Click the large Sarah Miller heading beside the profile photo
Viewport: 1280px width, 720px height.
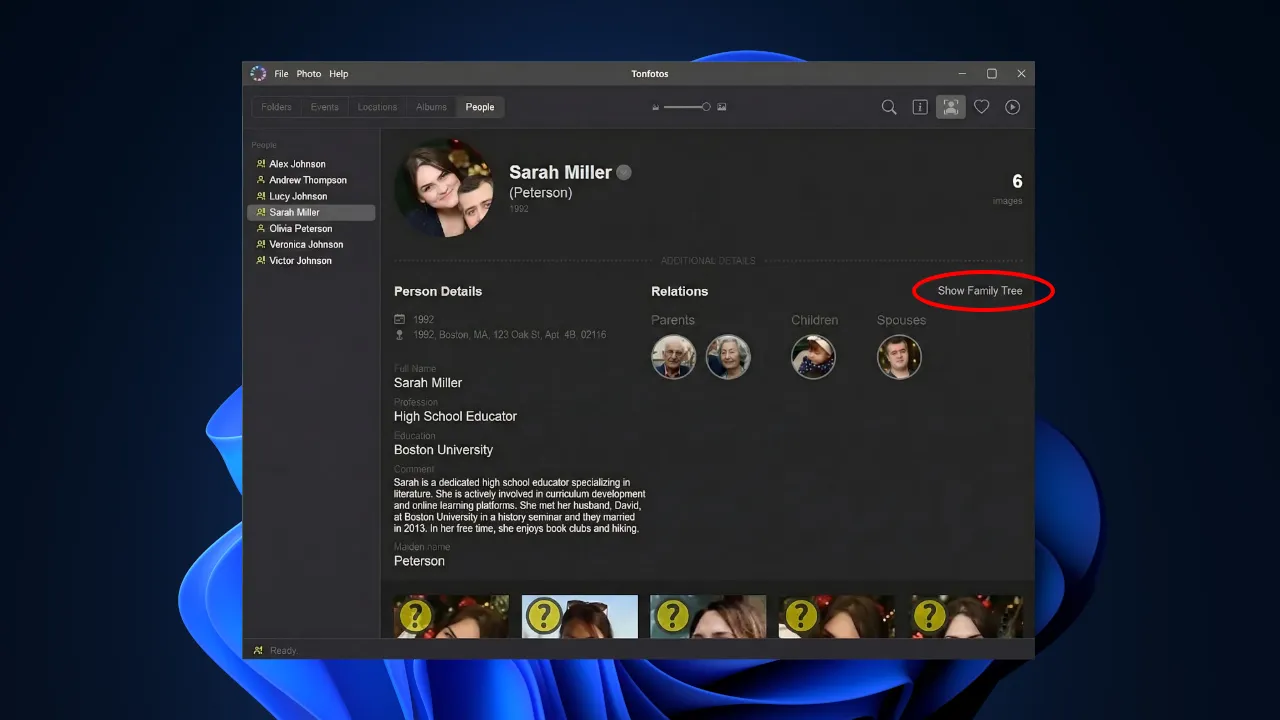coord(560,172)
